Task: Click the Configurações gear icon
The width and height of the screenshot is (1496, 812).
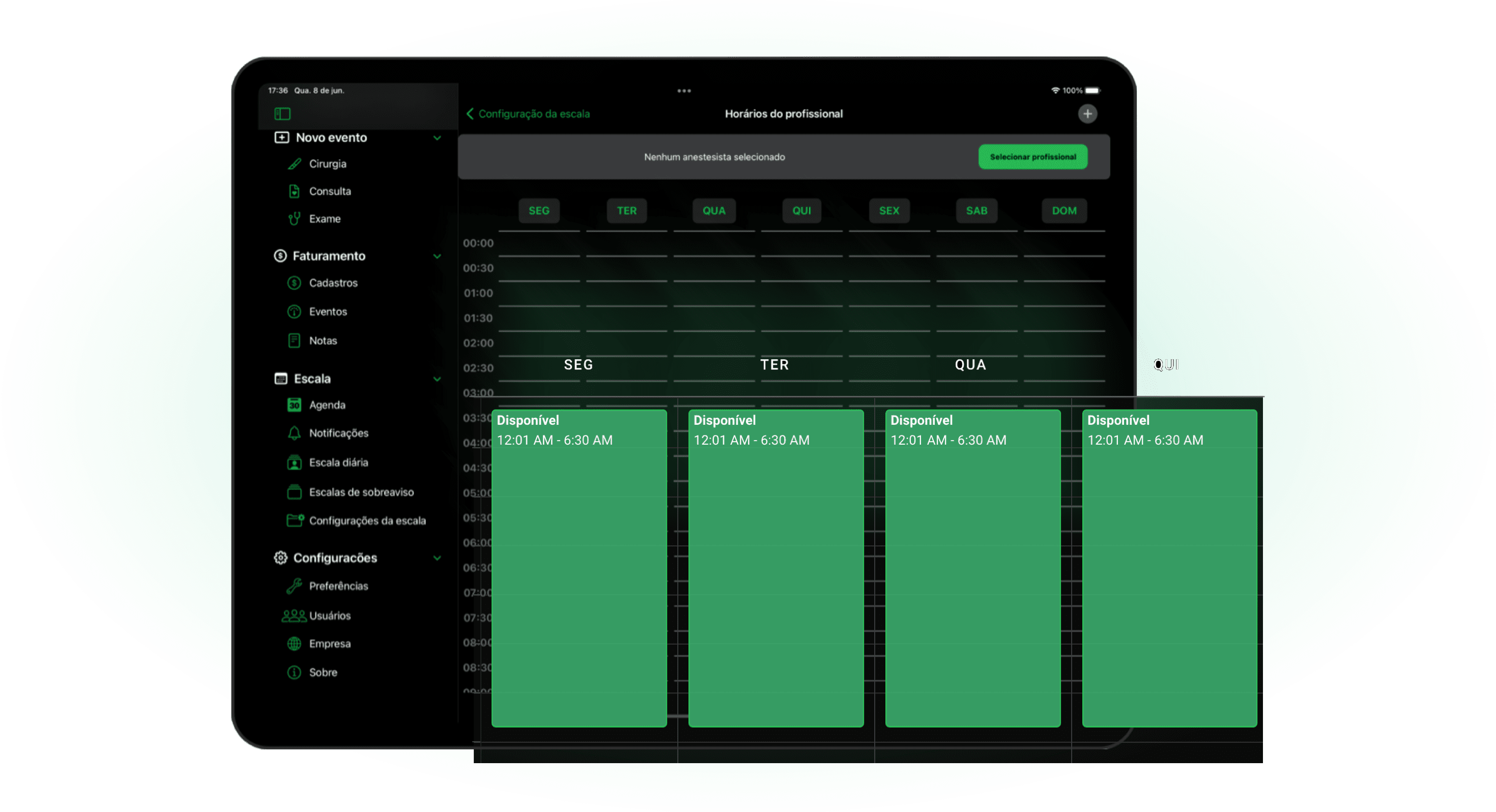Action: [280, 558]
